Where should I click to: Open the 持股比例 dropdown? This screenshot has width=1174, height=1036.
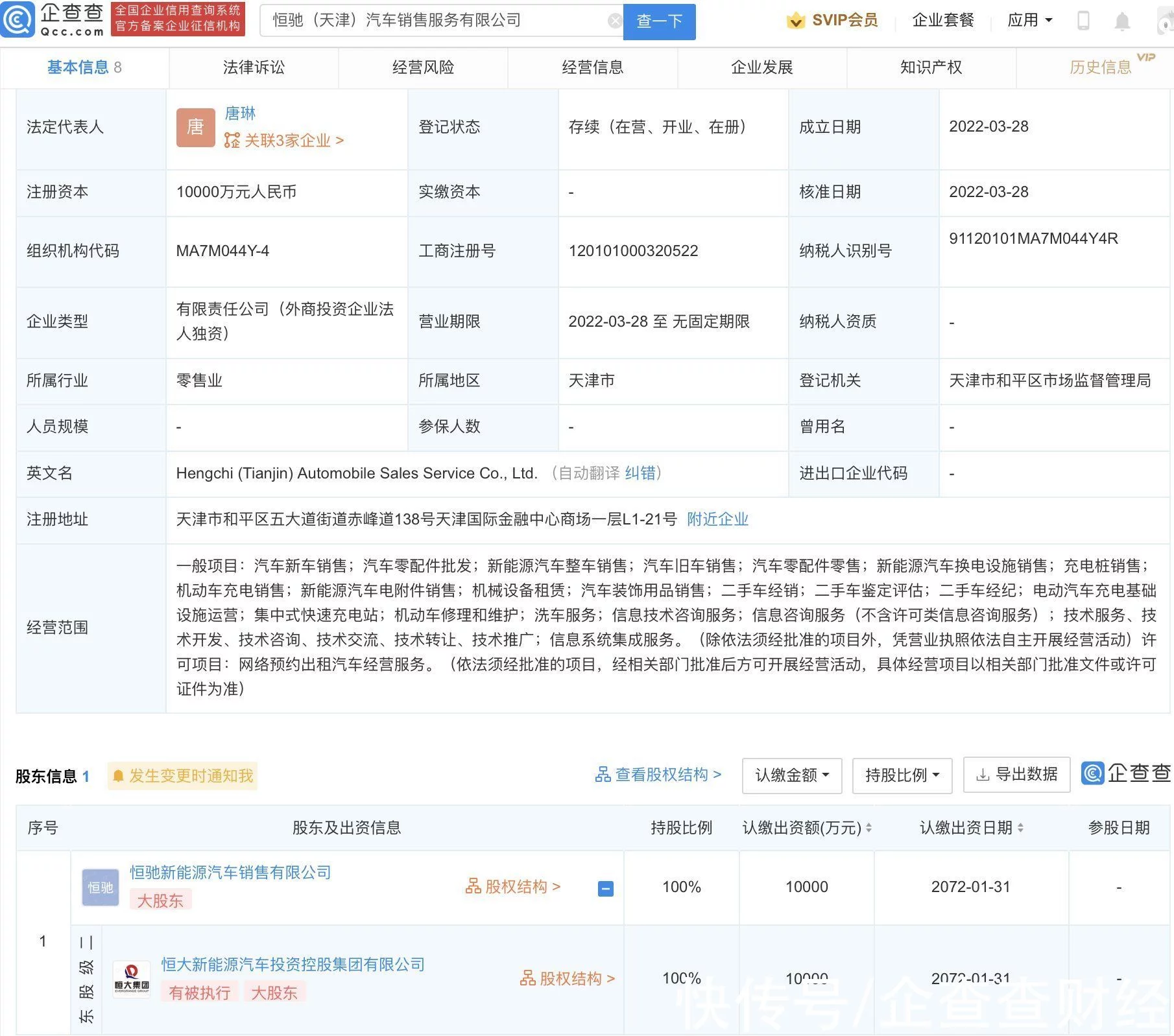(x=902, y=775)
